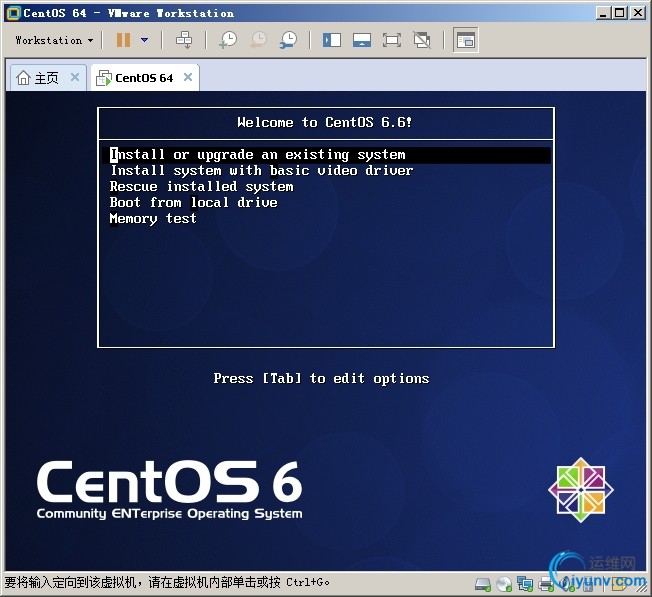The width and height of the screenshot is (652, 597).
Task: Click the network adapter status icon
Action: [525, 584]
